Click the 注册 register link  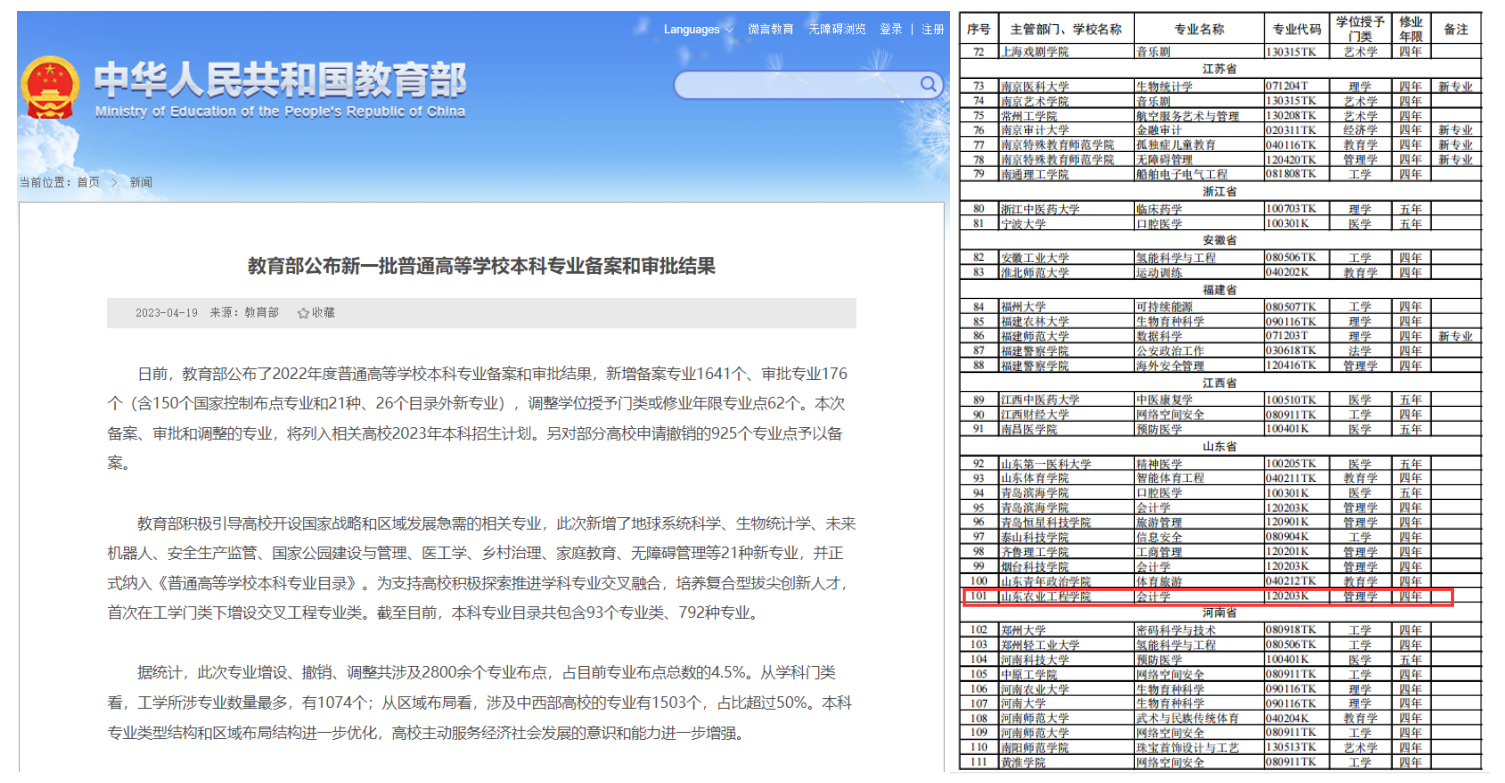click(x=932, y=30)
